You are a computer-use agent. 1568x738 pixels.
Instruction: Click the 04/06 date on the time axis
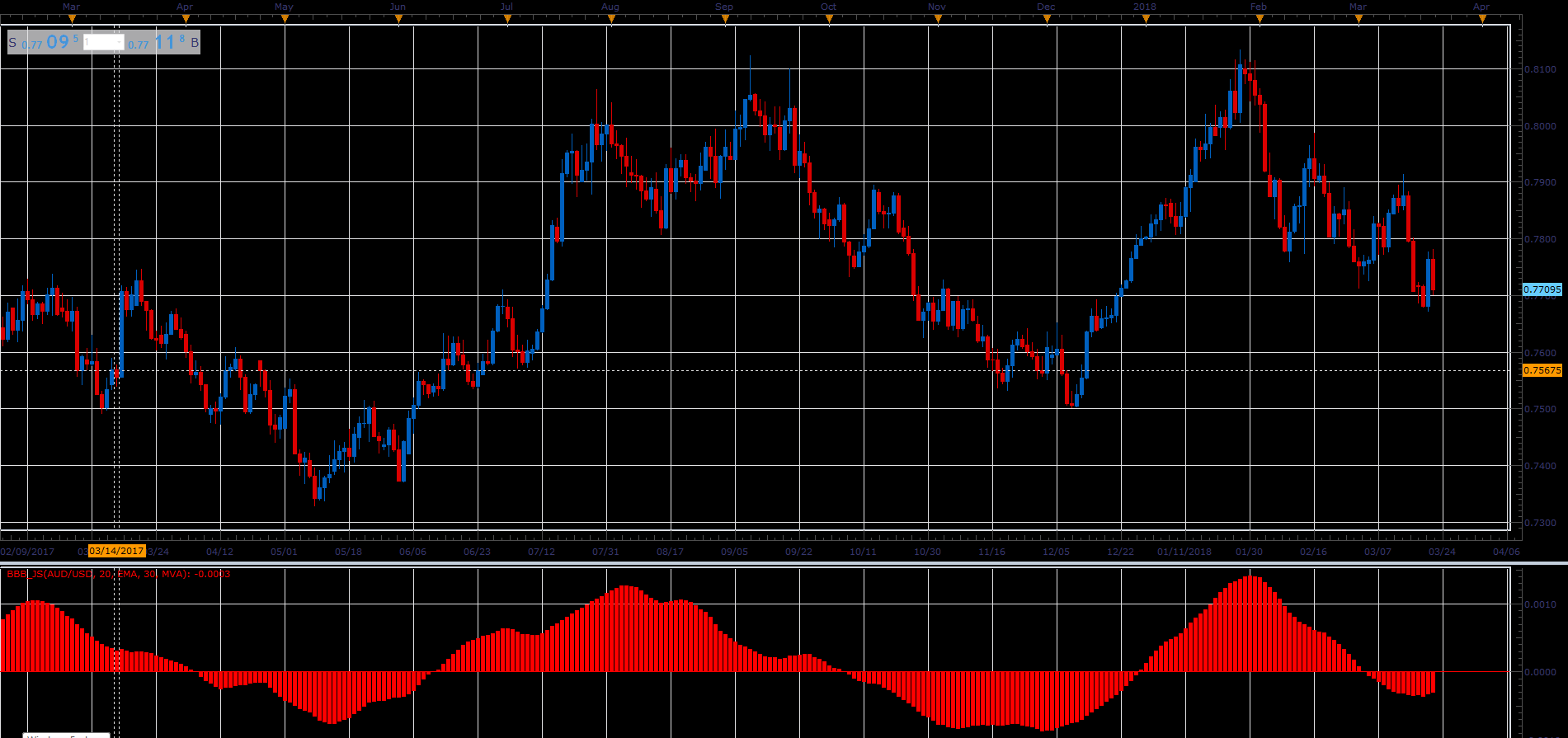click(1506, 552)
